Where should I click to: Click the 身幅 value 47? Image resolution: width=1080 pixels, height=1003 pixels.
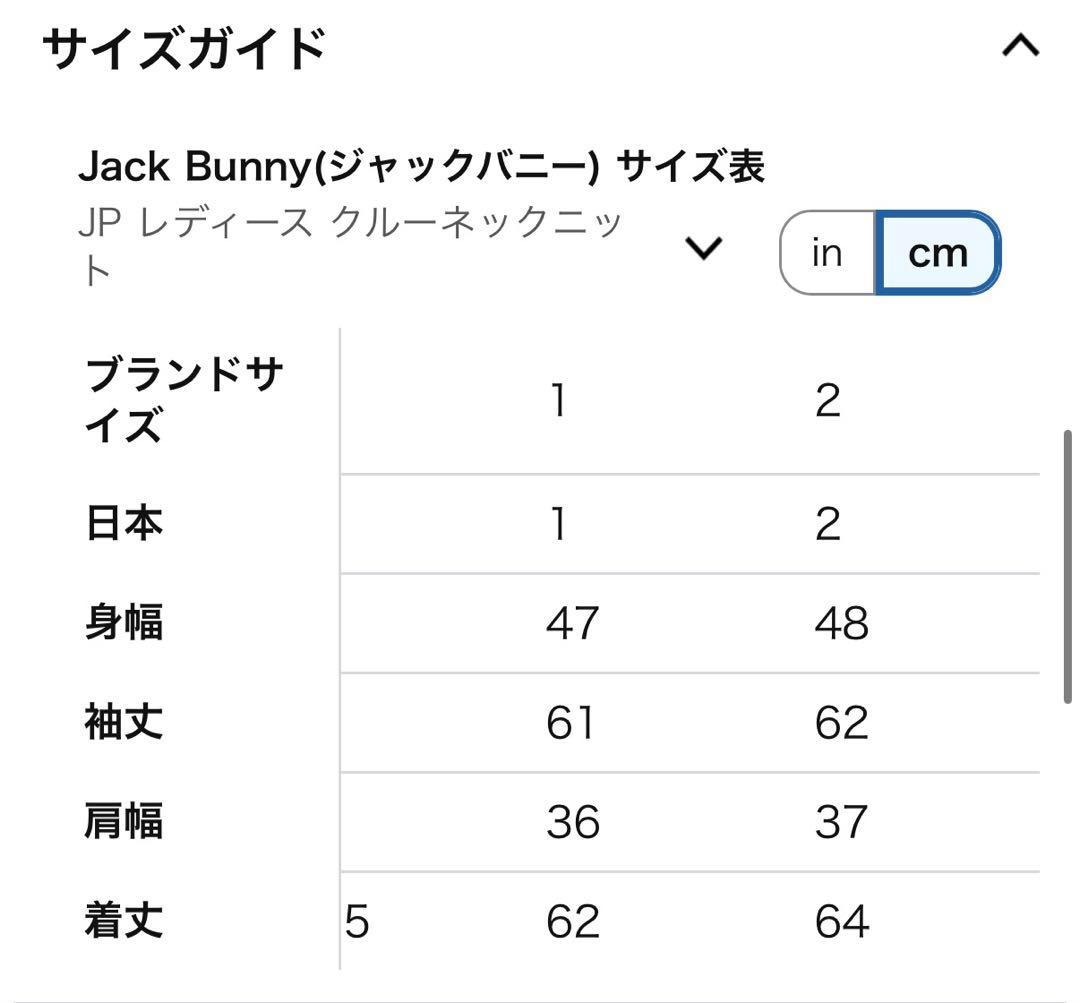click(x=572, y=622)
